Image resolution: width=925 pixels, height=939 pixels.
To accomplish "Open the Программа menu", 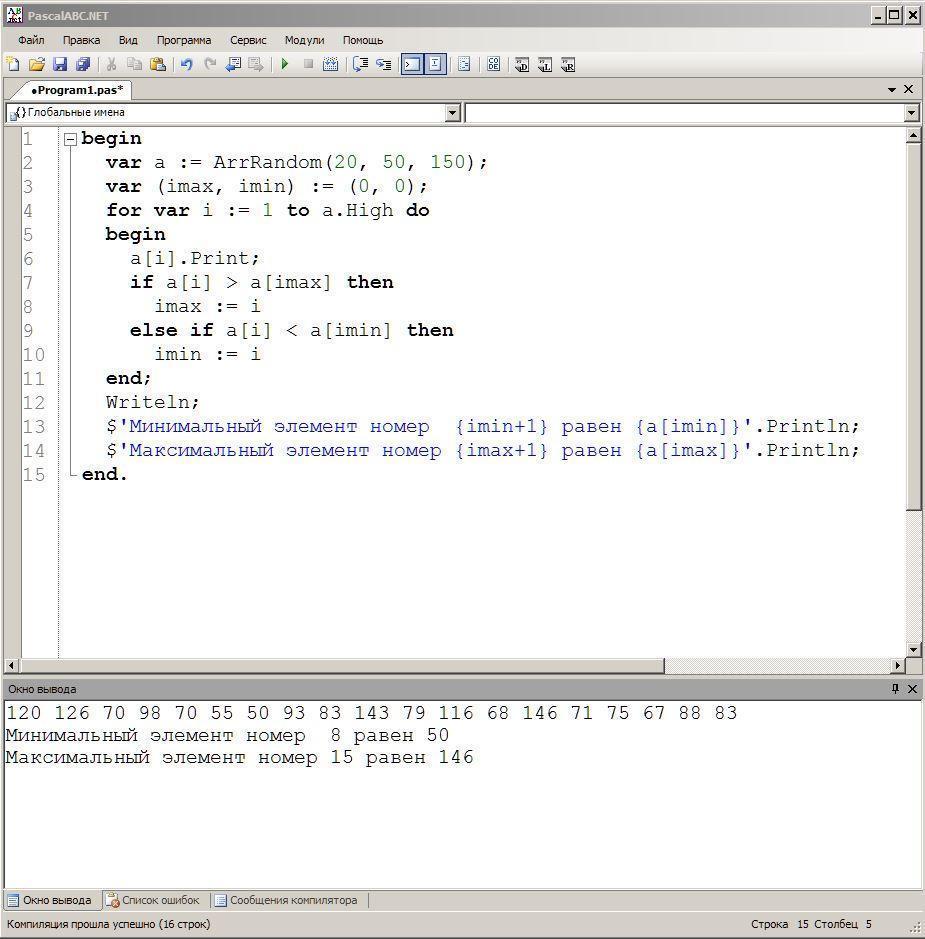I will pos(183,40).
